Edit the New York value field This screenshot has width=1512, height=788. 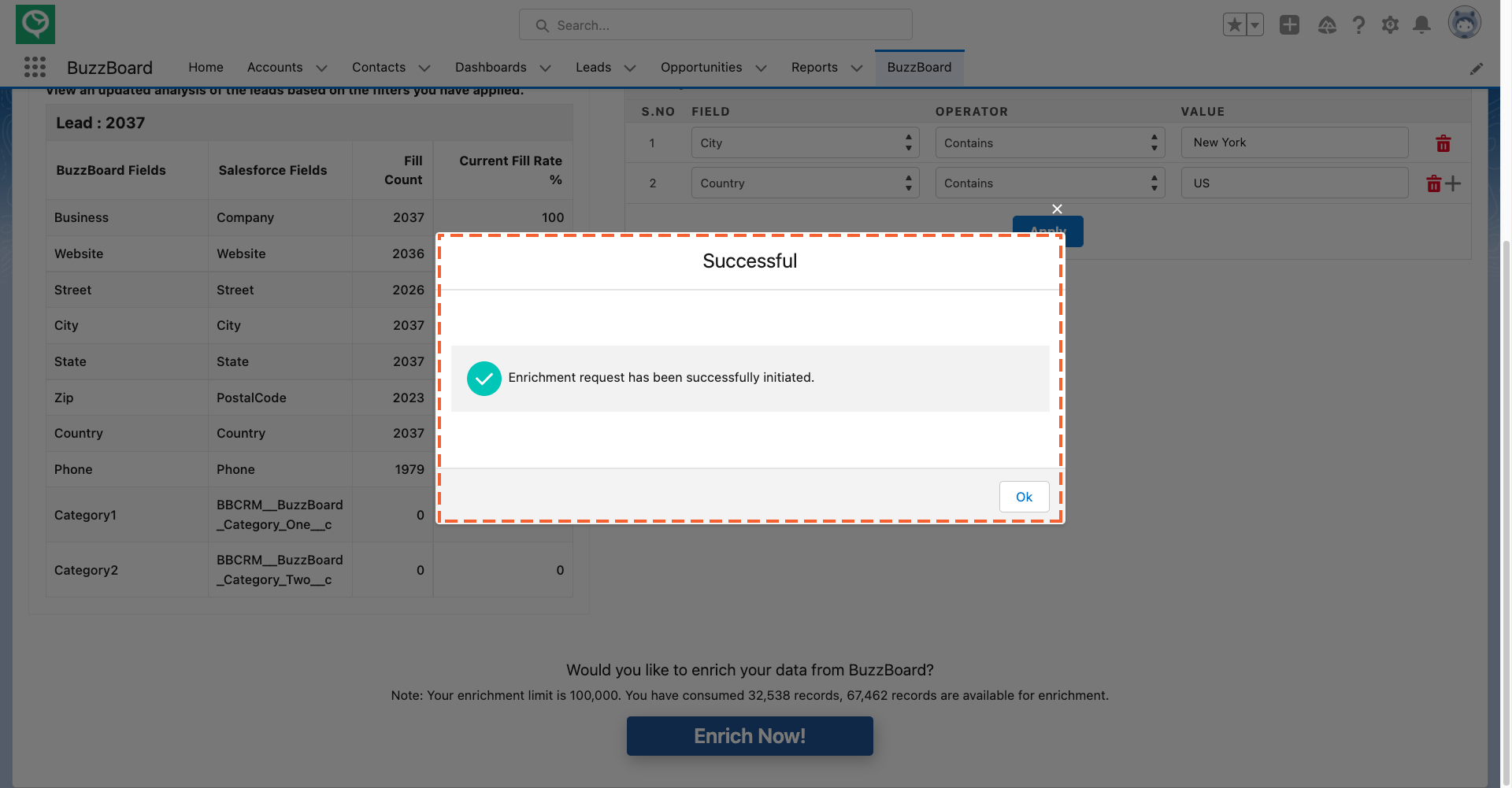1295,142
